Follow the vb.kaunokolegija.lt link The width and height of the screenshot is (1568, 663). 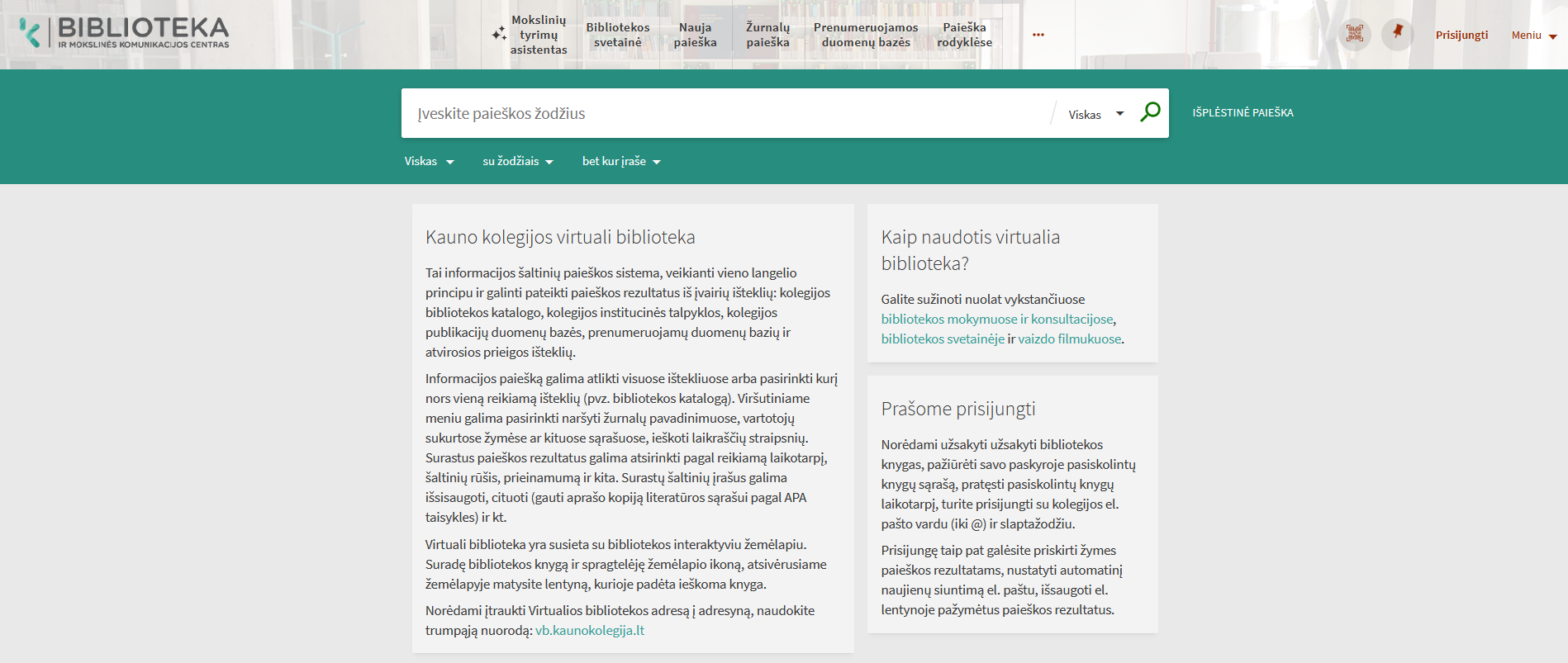click(589, 631)
